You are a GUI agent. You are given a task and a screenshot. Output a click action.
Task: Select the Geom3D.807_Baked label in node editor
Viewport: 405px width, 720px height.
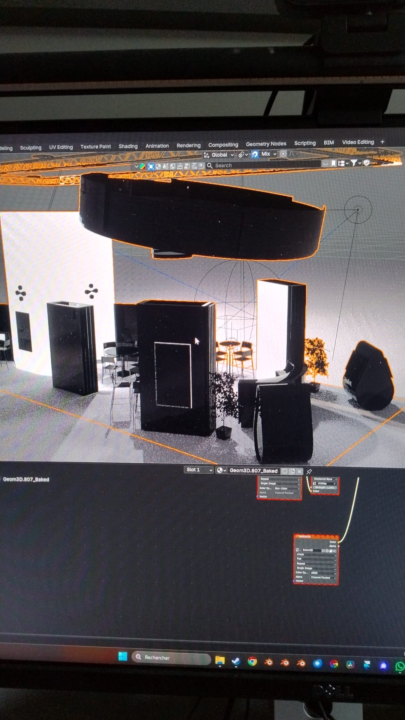click(x=26, y=479)
